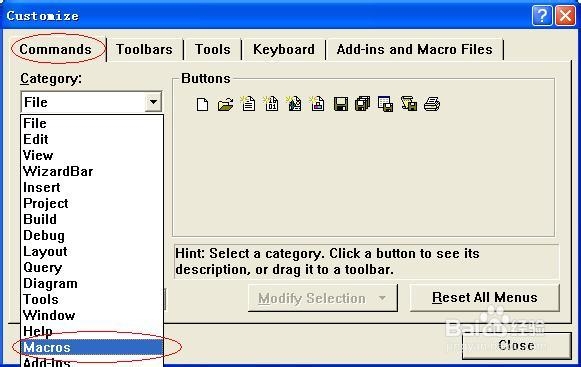Choose Debug from the category list
The width and height of the screenshot is (581, 367).
pos(92,235)
